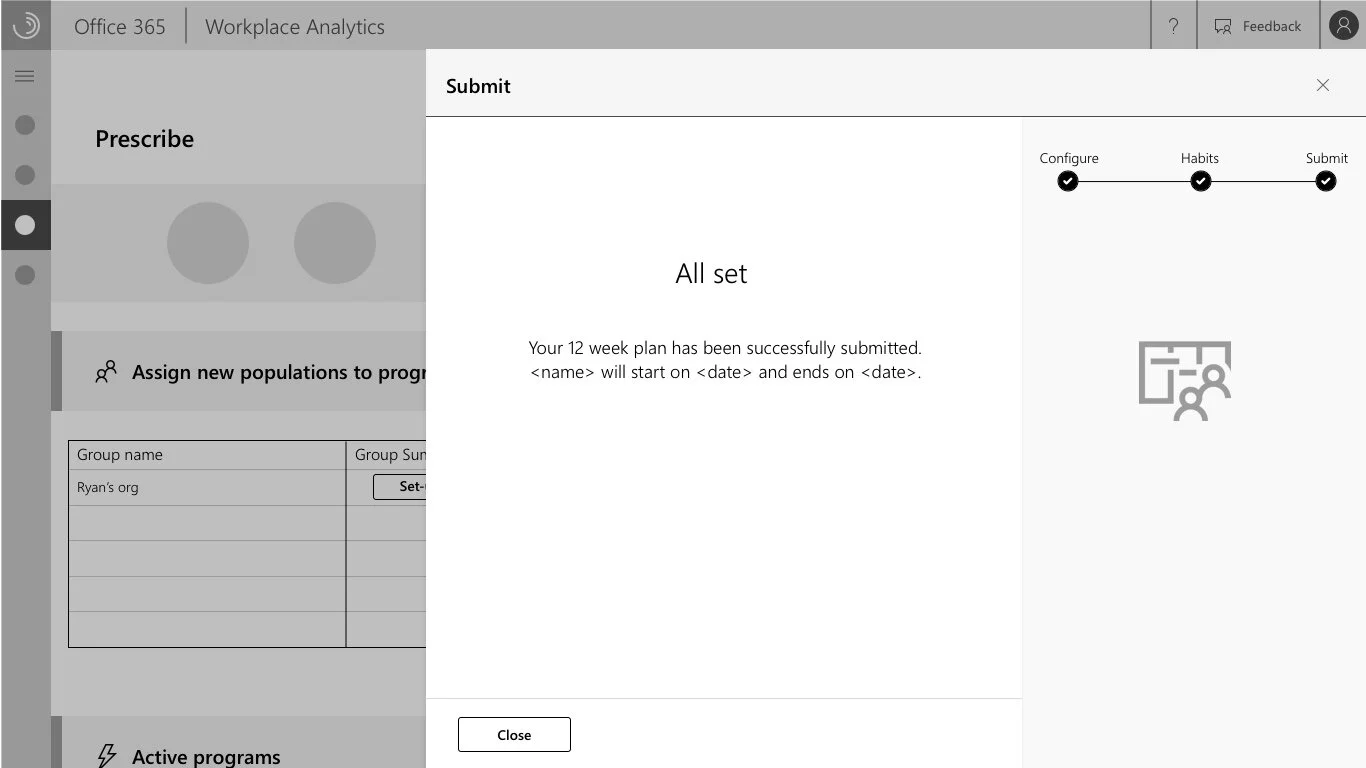1366x768 pixels.
Task: Click the people icon next to Assign new populations
Action: tap(106, 371)
